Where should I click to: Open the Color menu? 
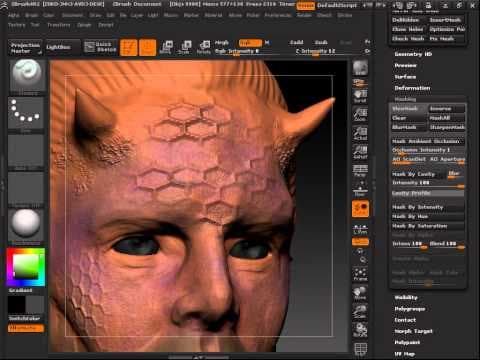49,15
